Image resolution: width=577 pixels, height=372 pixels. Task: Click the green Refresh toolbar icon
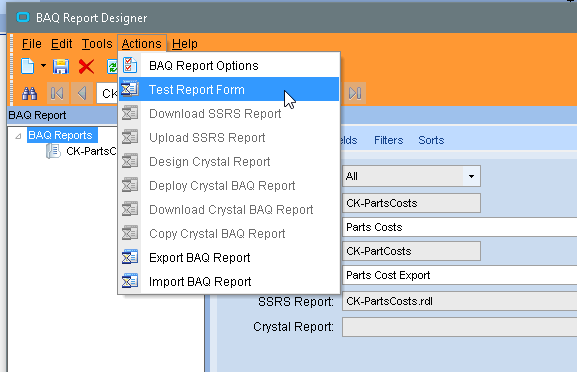pyautogui.click(x=112, y=67)
